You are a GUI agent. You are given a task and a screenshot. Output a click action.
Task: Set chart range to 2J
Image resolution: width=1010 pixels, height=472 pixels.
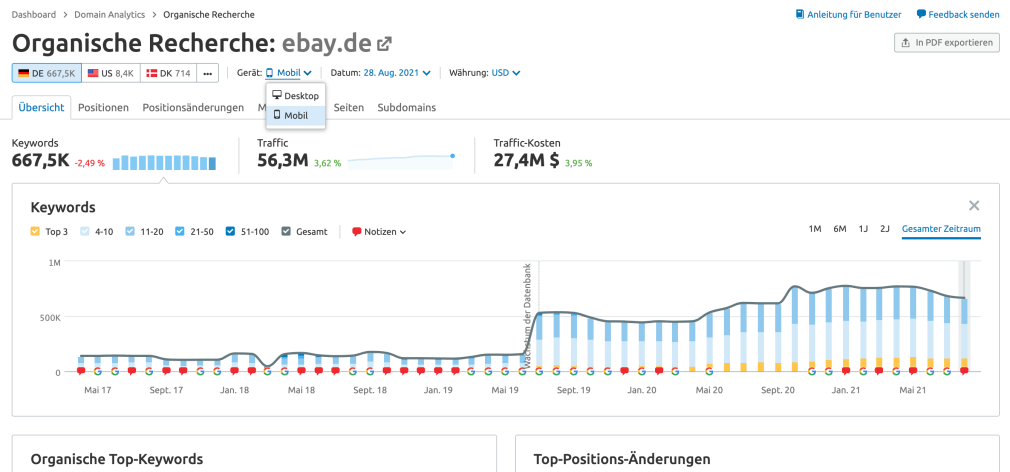pyautogui.click(x=885, y=229)
